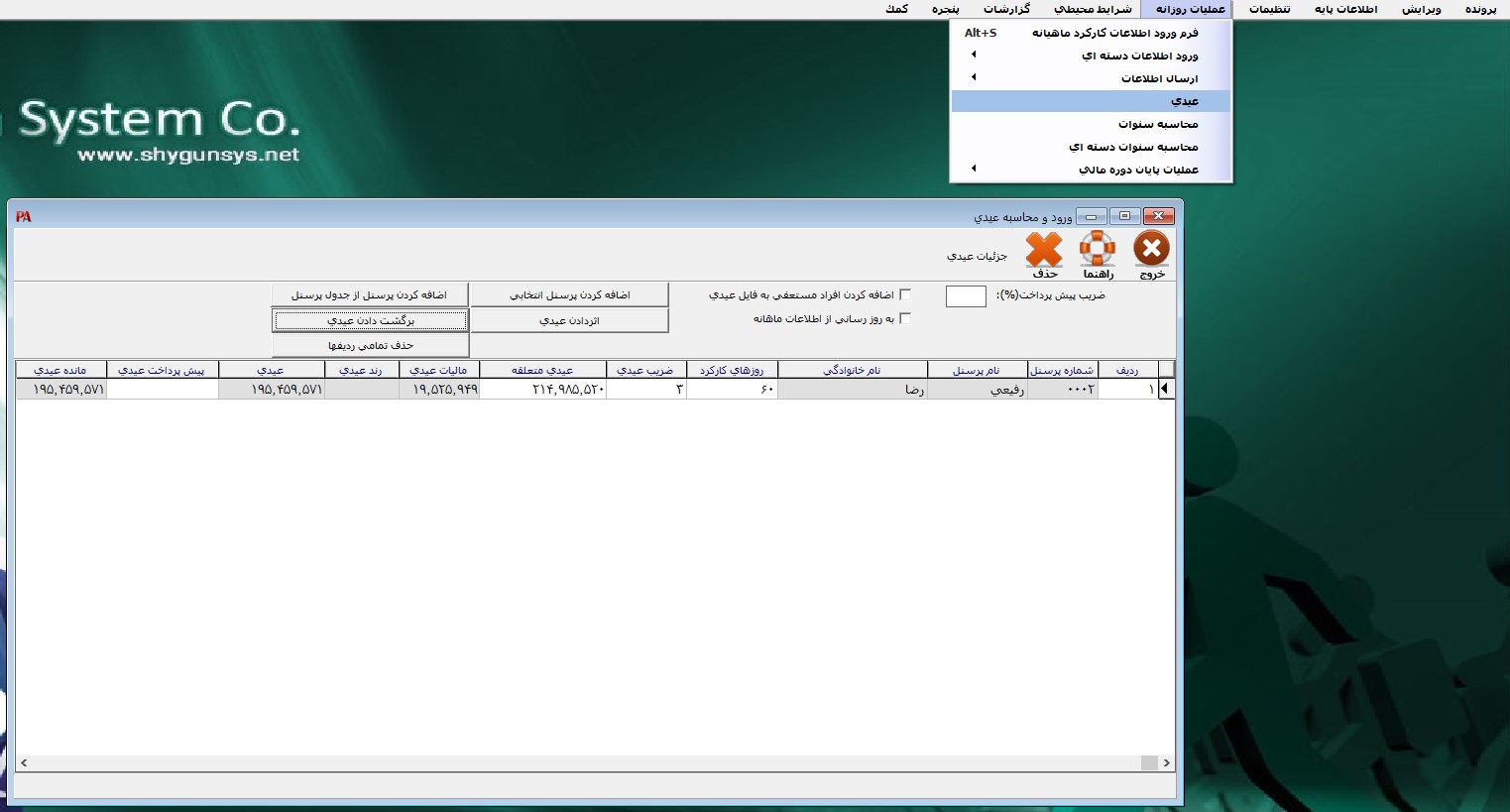The width and height of the screenshot is (1510, 812).
Task: Select محاسبه سنوات menu entry
Action: coord(1158,124)
